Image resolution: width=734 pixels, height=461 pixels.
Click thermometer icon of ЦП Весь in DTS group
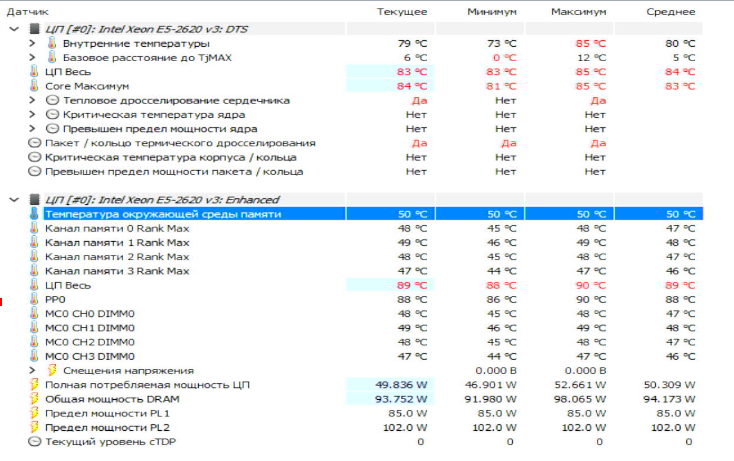pos(34,72)
